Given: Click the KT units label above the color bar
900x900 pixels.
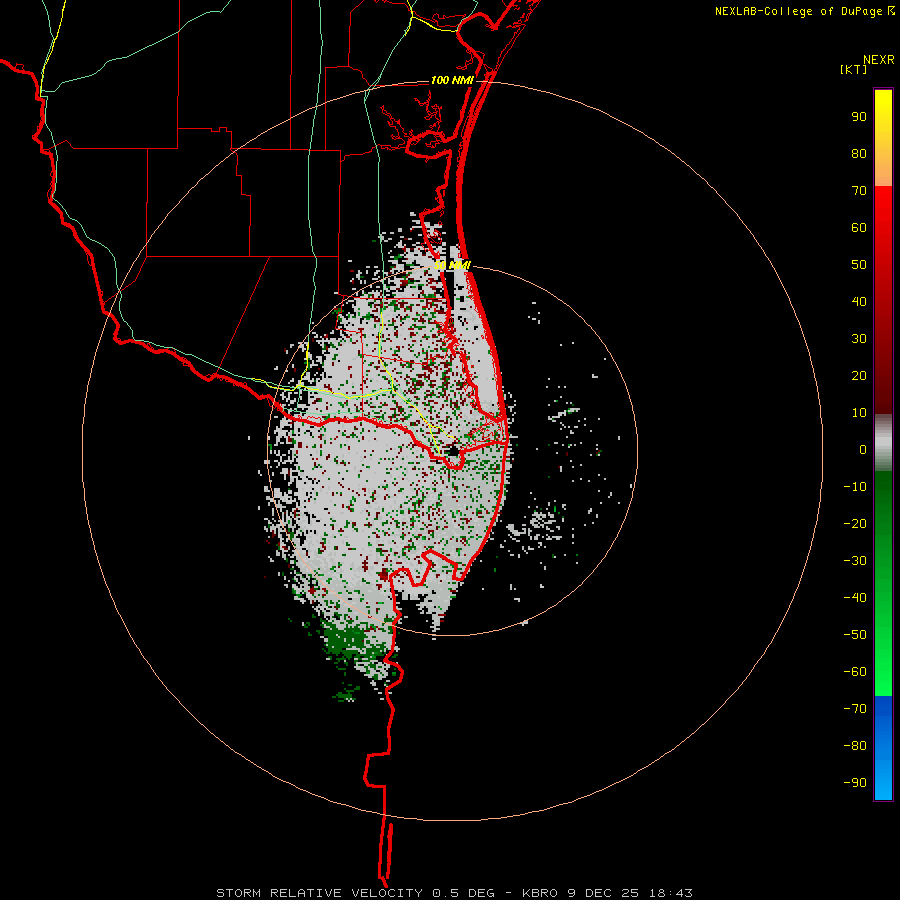Looking at the screenshot, I should click(x=854, y=69).
